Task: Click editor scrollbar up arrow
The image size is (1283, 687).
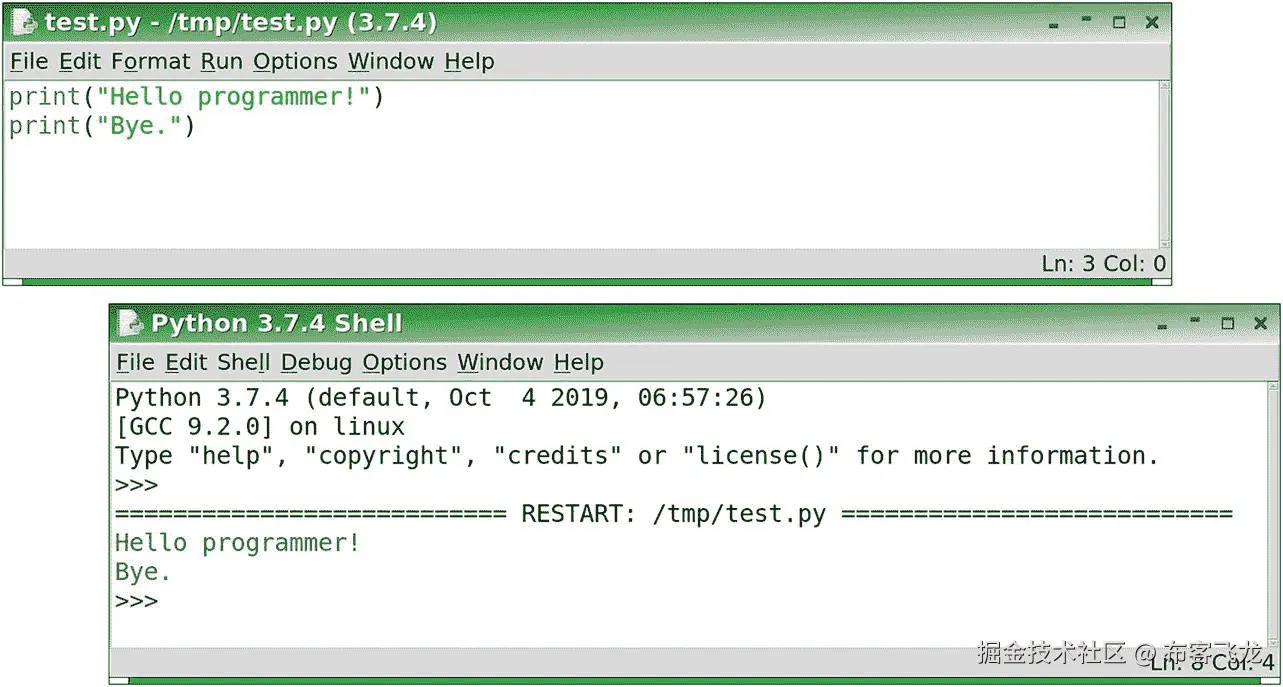Action: (x=1164, y=88)
